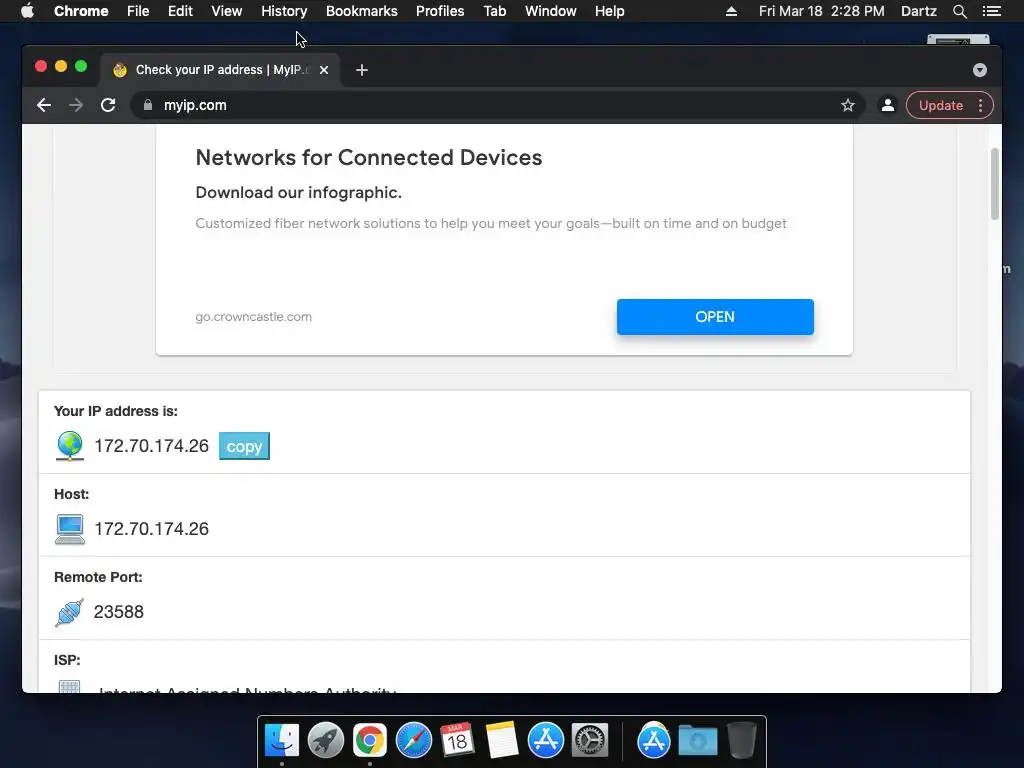This screenshot has height=768, width=1024.
Task: Click the eject icon in menu bar
Action: tap(731, 11)
